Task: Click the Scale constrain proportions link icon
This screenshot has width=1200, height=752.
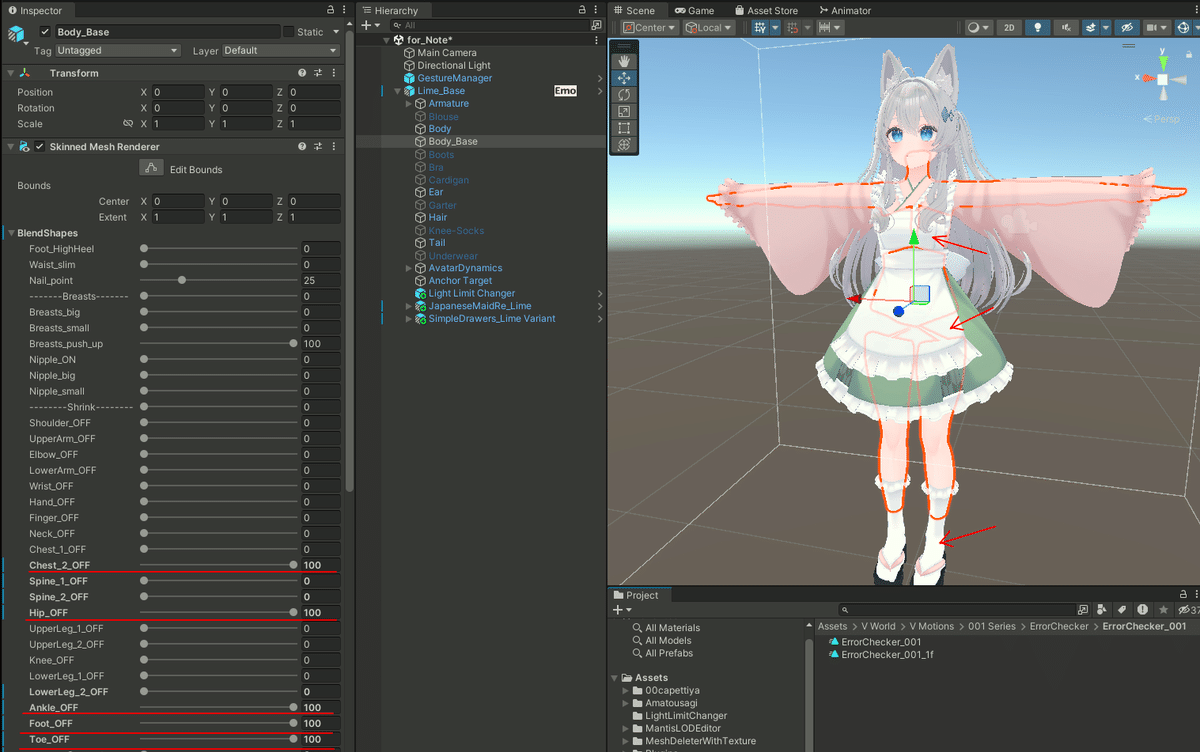Action: 128,124
